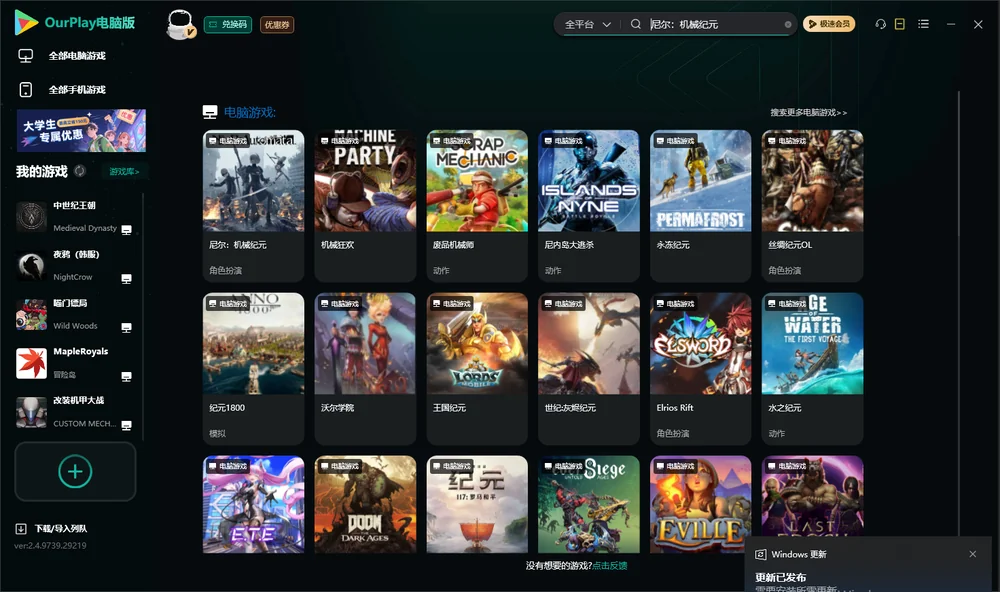Open 永冻纪元 Permafrost card
The width and height of the screenshot is (1000, 592).
pyautogui.click(x=700, y=205)
